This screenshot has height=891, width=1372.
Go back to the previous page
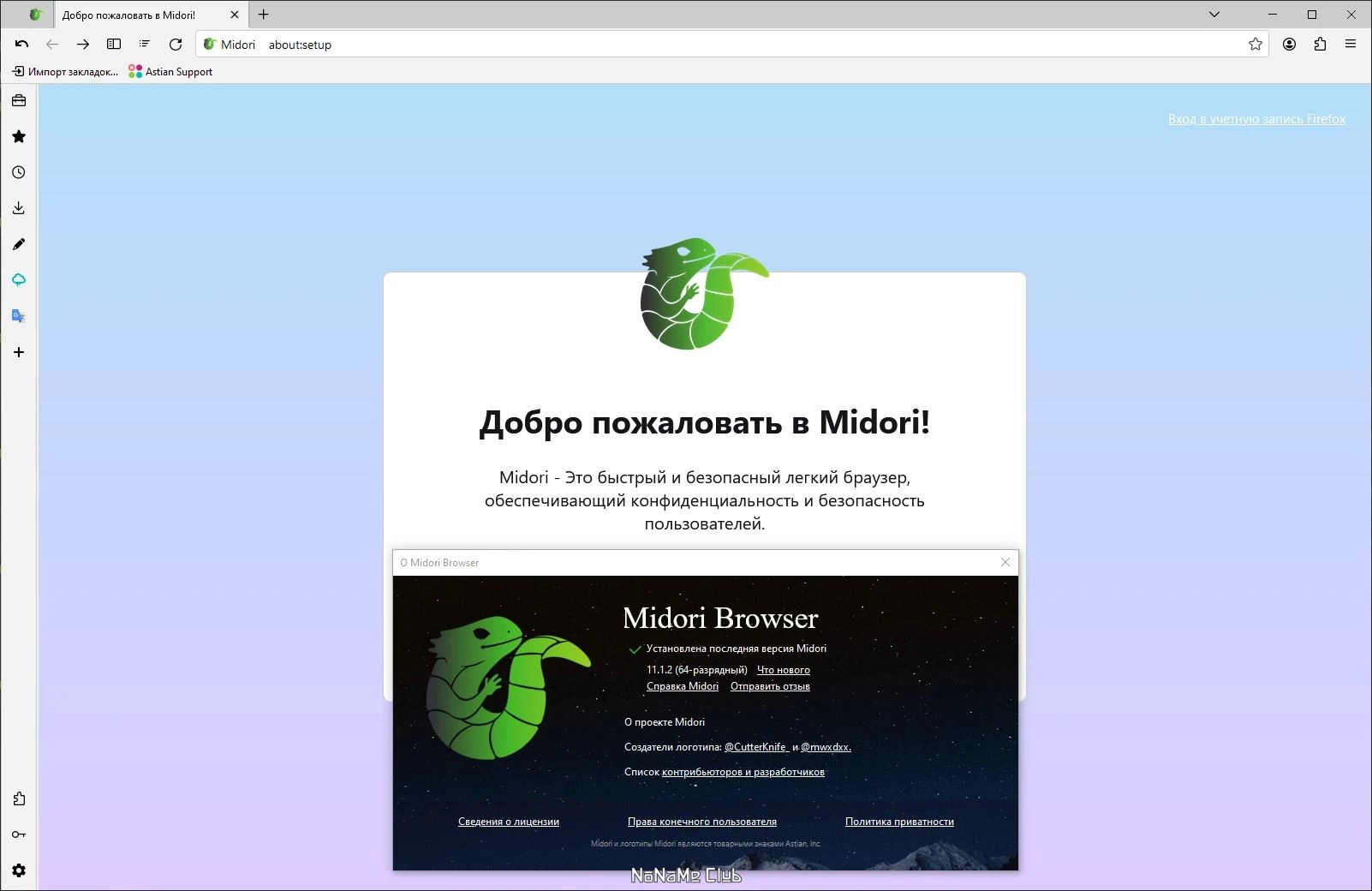pos(52,45)
